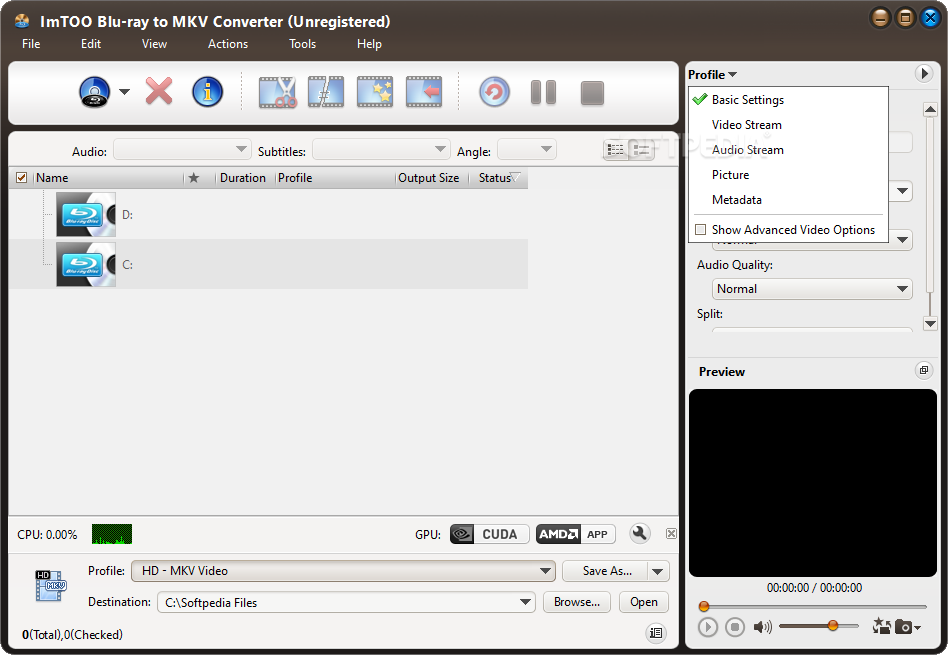Image resolution: width=948 pixels, height=655 pixels.
Task: Open the Edit menu
Action: pyautogui.click(x=91, y=44)
